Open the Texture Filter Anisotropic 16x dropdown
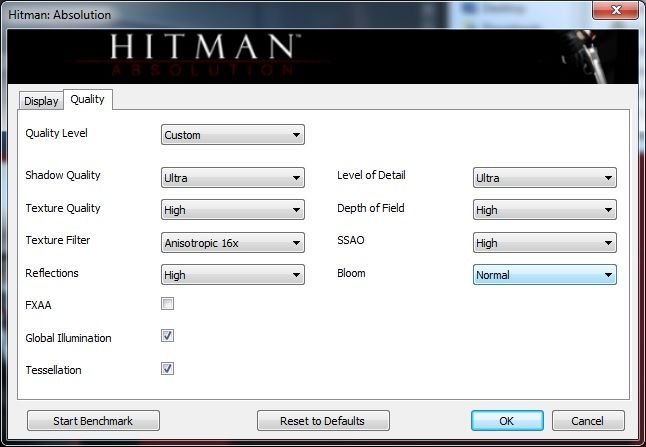Screen dimensions: 646x447 233,243
